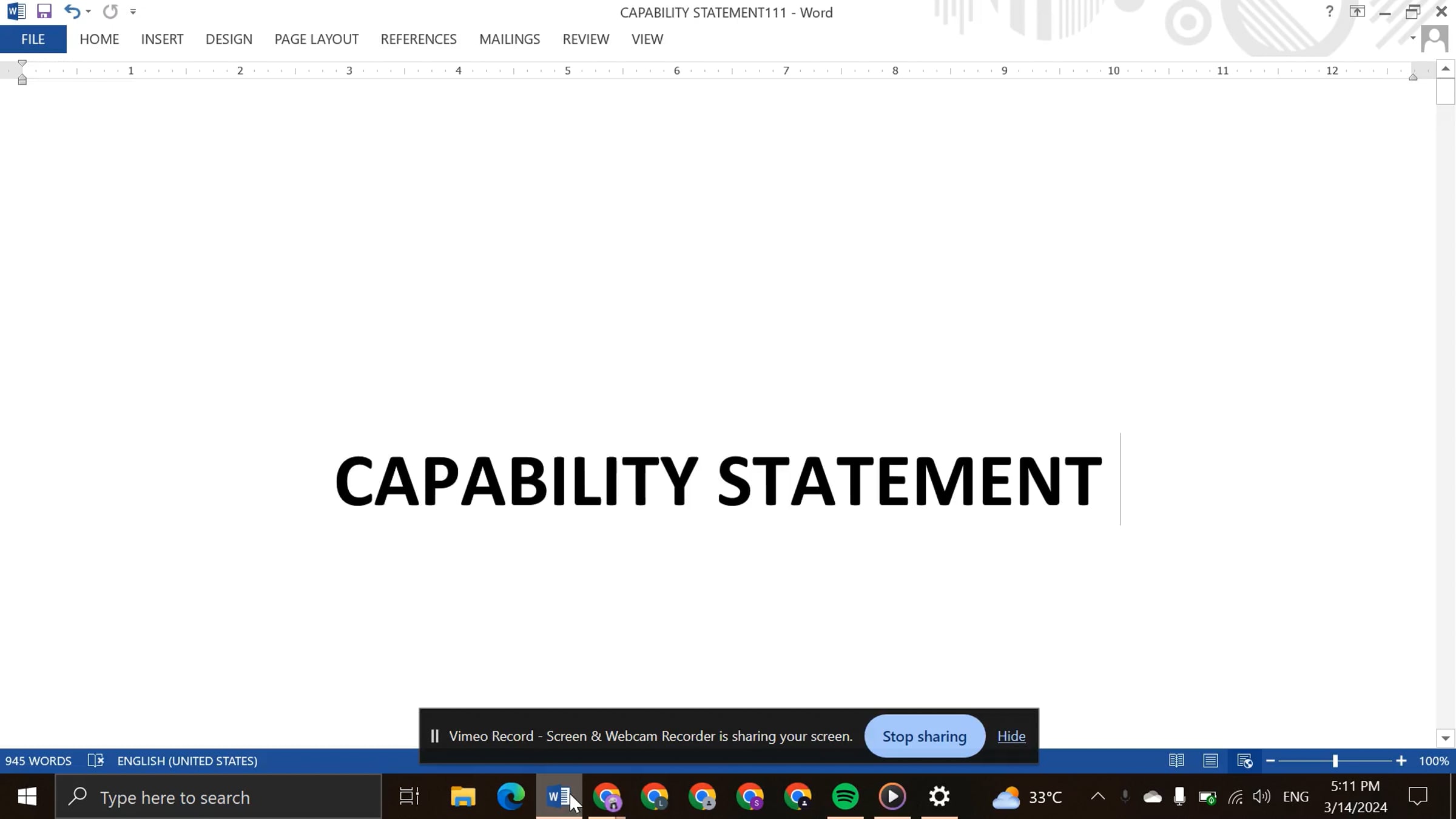Viewport: 1456px width, 819px height.
Task: Click the zoom in plus icon
Action: pyautogui.click(x=1401, y=761)
